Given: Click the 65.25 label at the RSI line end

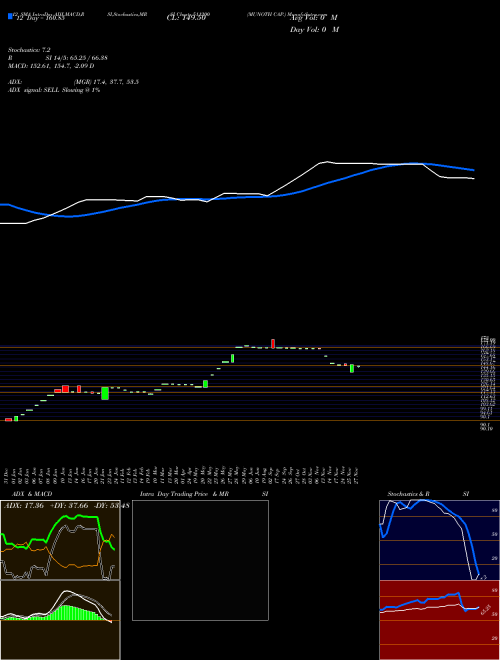Looking at the screenshot, I should 487,609.
